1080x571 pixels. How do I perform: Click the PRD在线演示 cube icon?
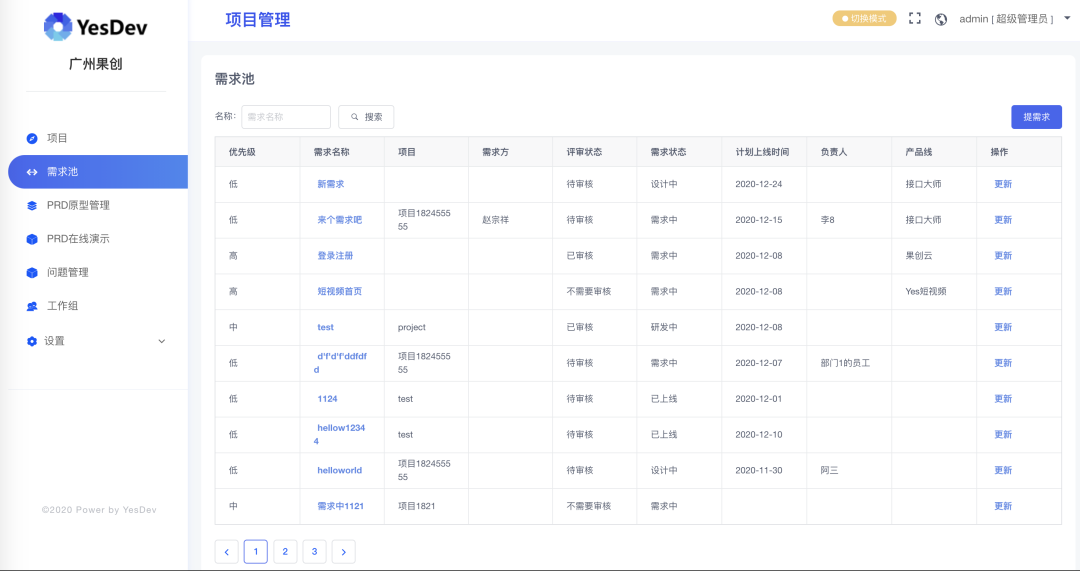click(32, 239)
